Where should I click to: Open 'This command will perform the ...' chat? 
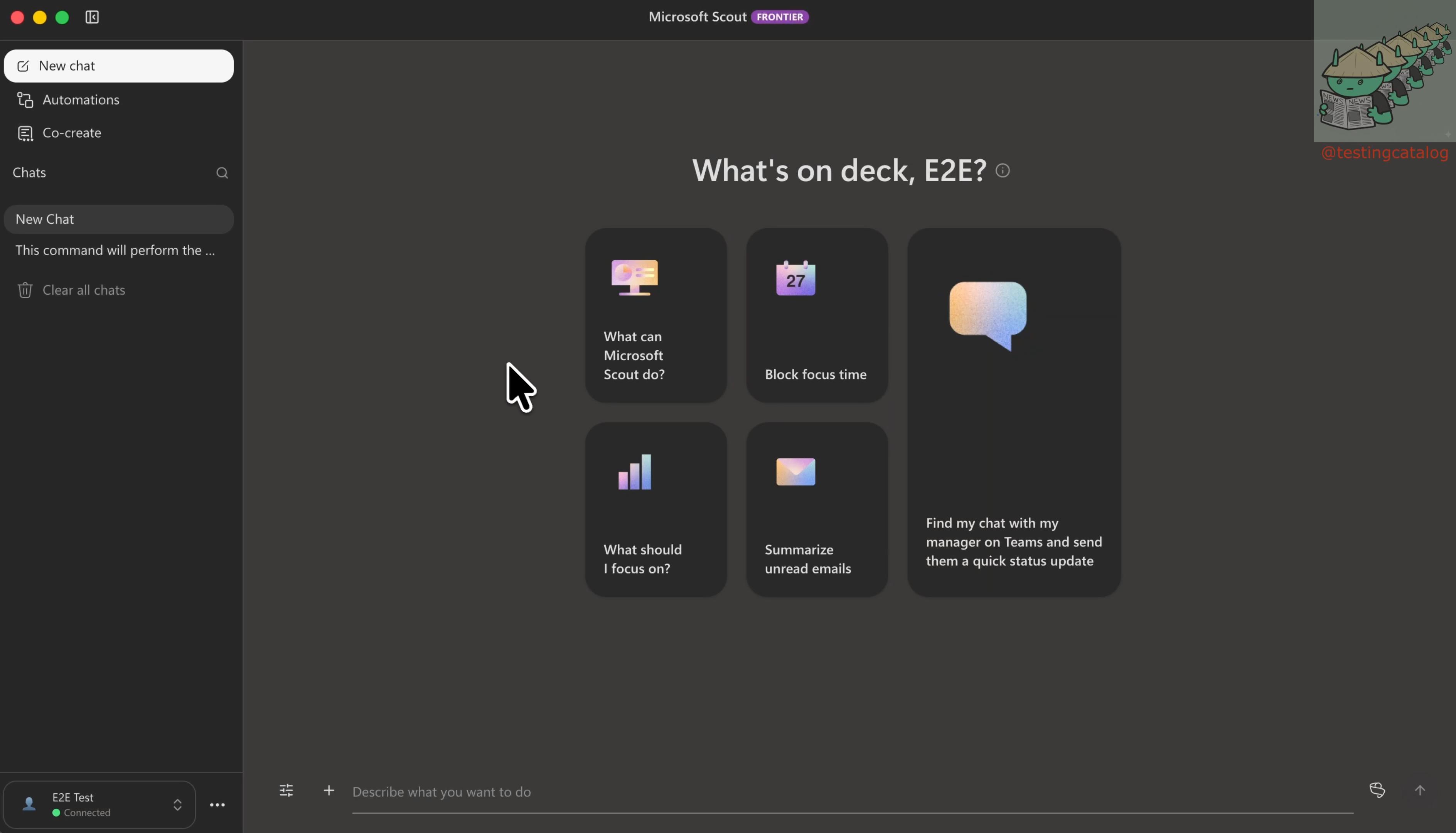119,250
